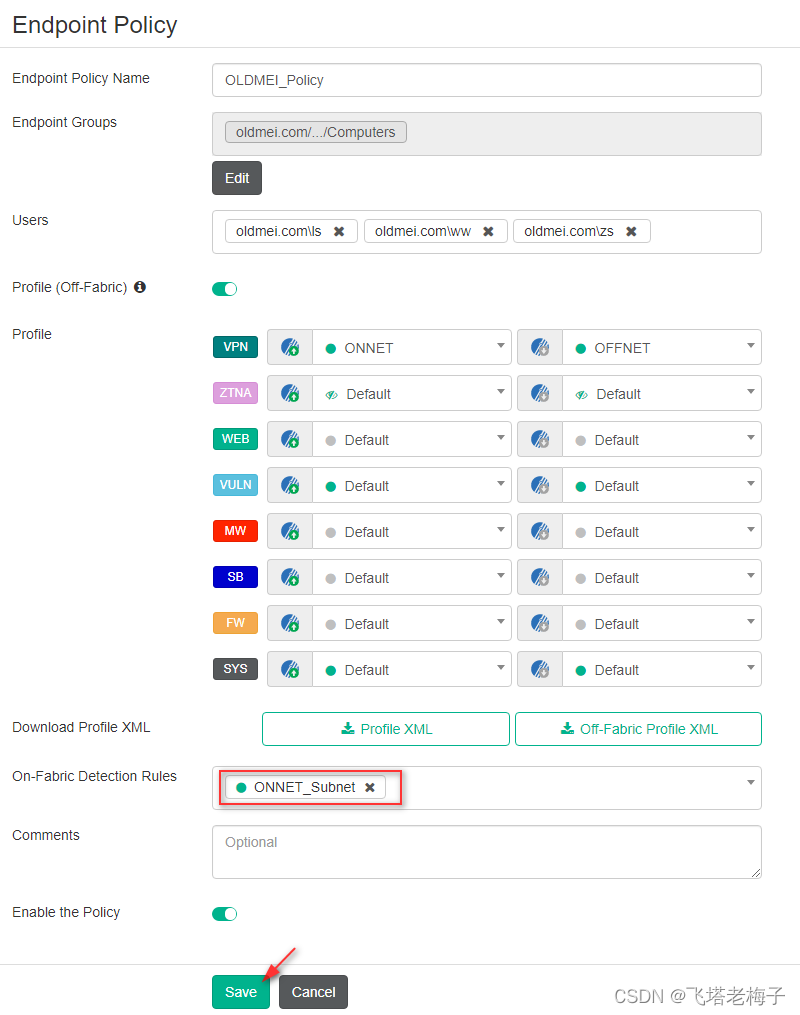Click the FW profile badge

(x=236, y=623)
